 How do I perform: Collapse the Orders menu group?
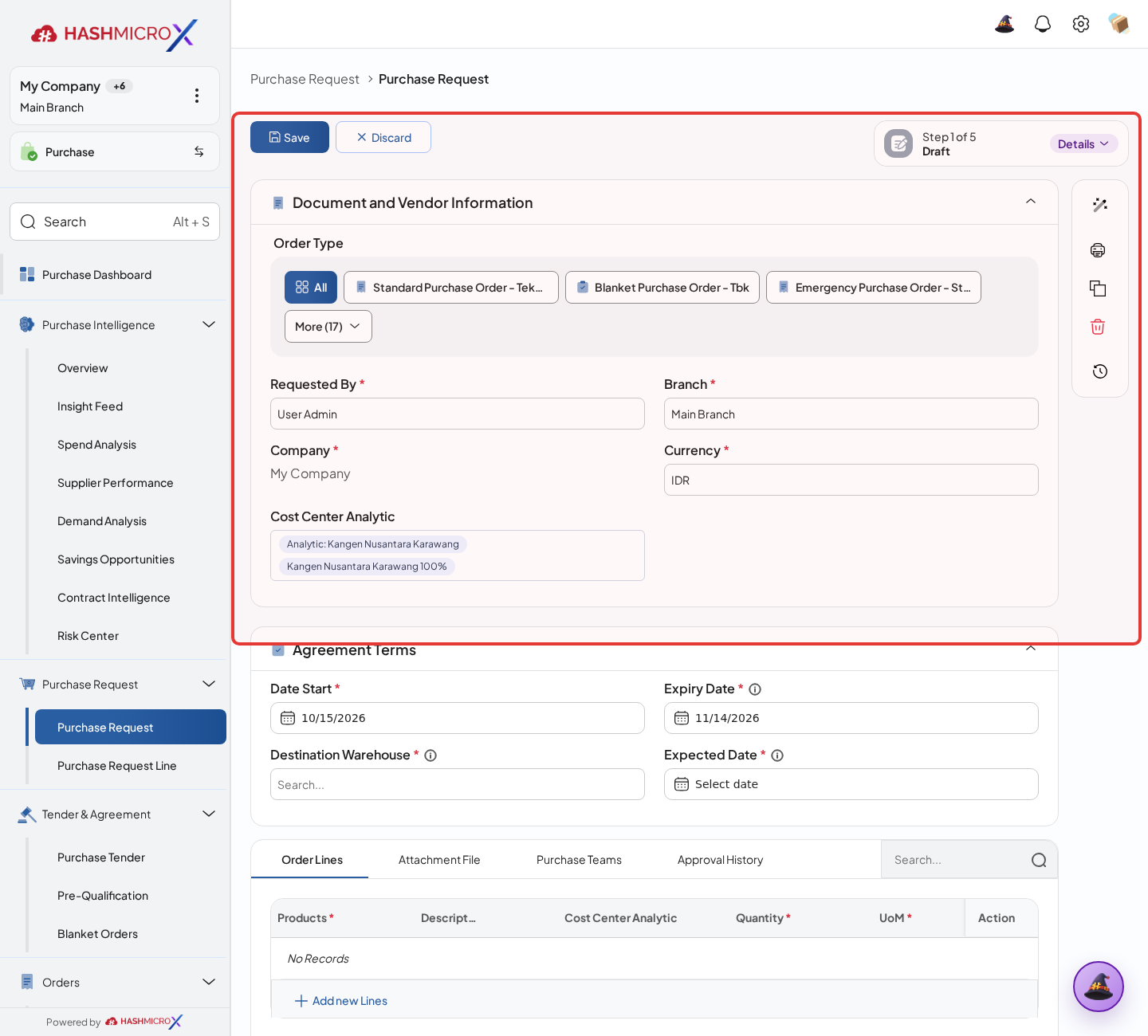pyautogui.click(x=209, y=982)
